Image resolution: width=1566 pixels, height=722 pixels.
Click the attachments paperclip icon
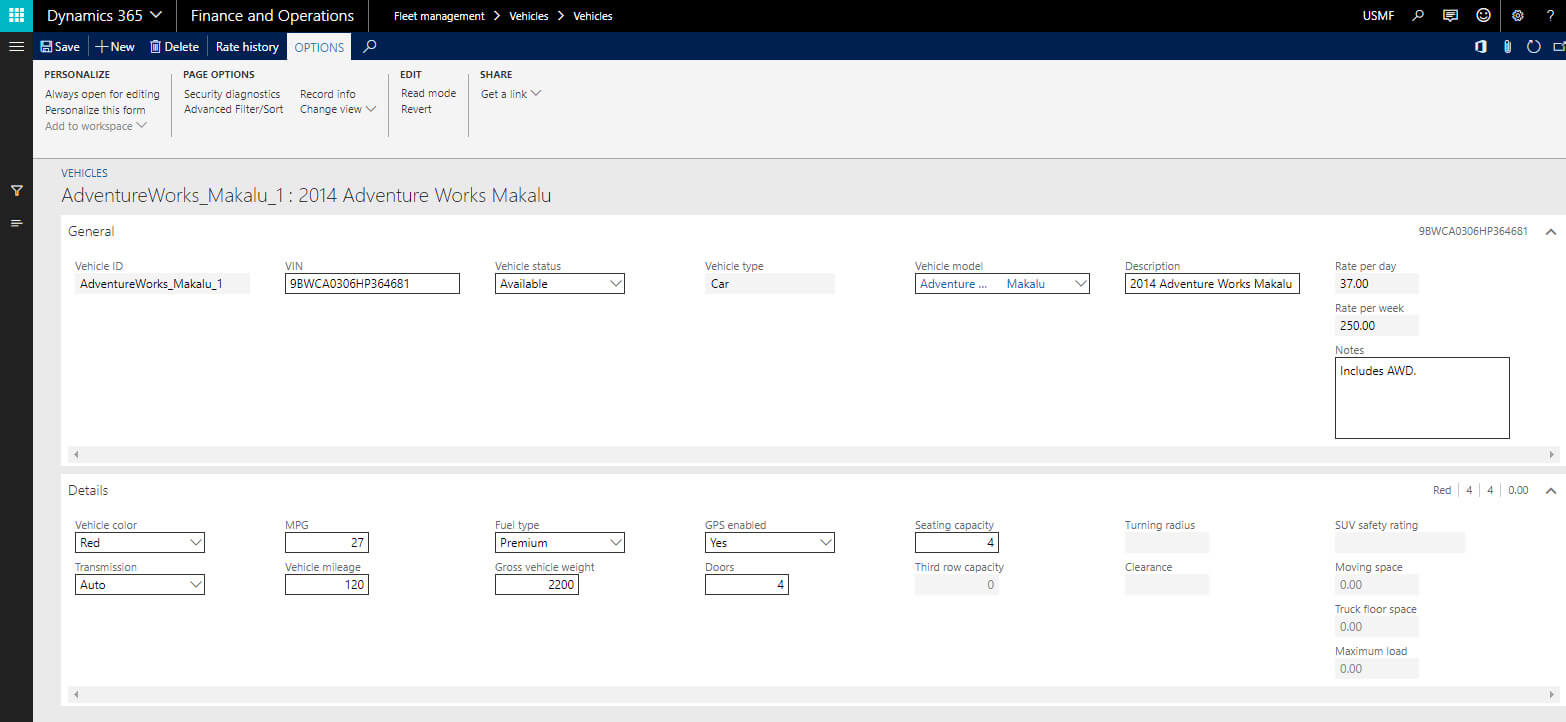(1507, 47)
